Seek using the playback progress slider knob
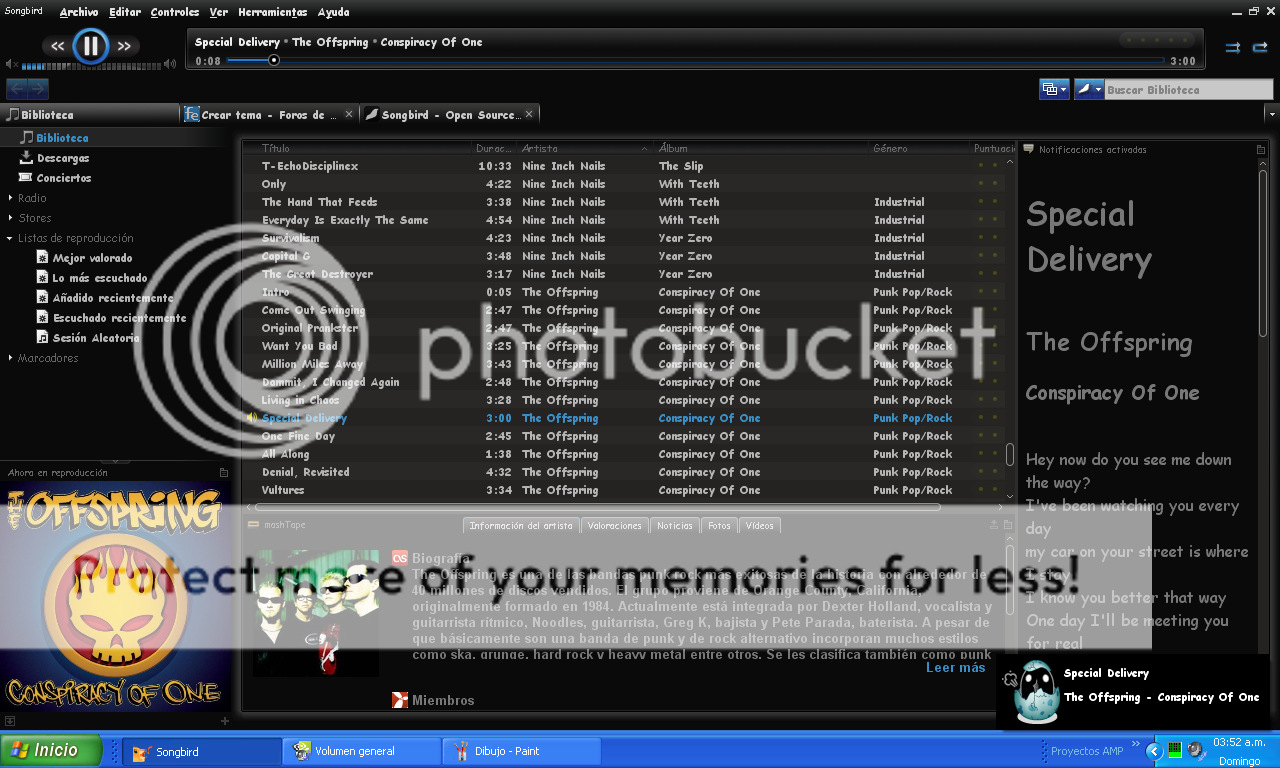Screen dimensions: 1280x768 (274, 61)
